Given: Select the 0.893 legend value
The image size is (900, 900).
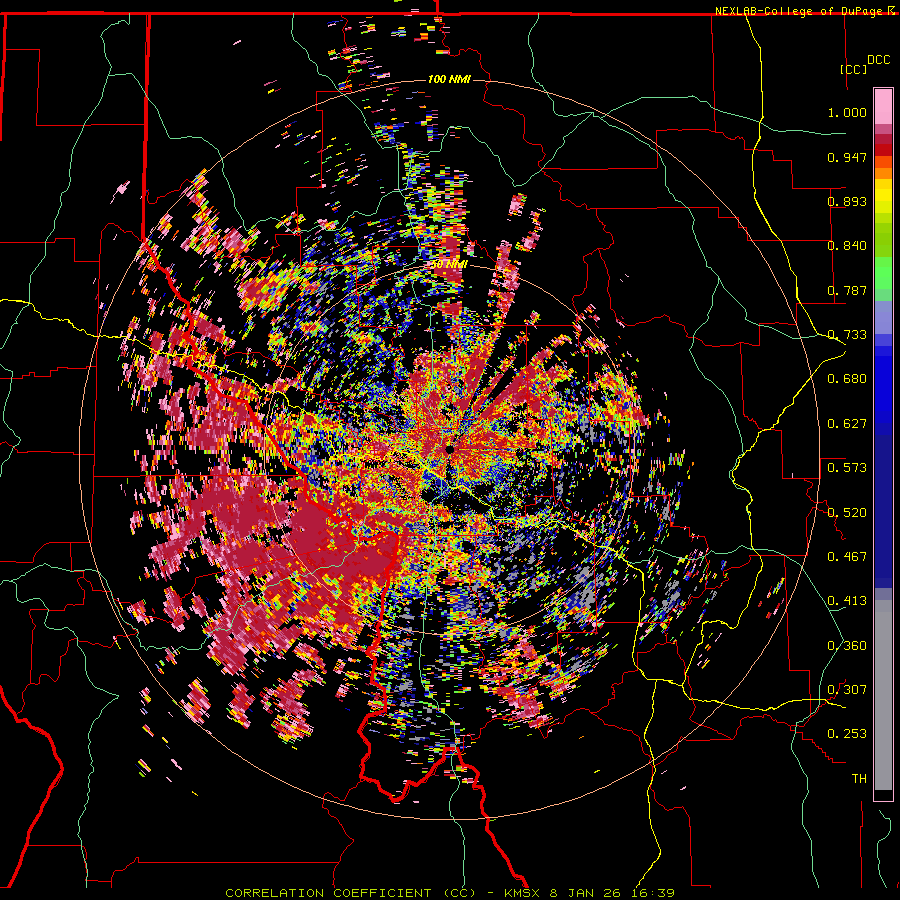Looking at the screenshot, I should point(847,201).
